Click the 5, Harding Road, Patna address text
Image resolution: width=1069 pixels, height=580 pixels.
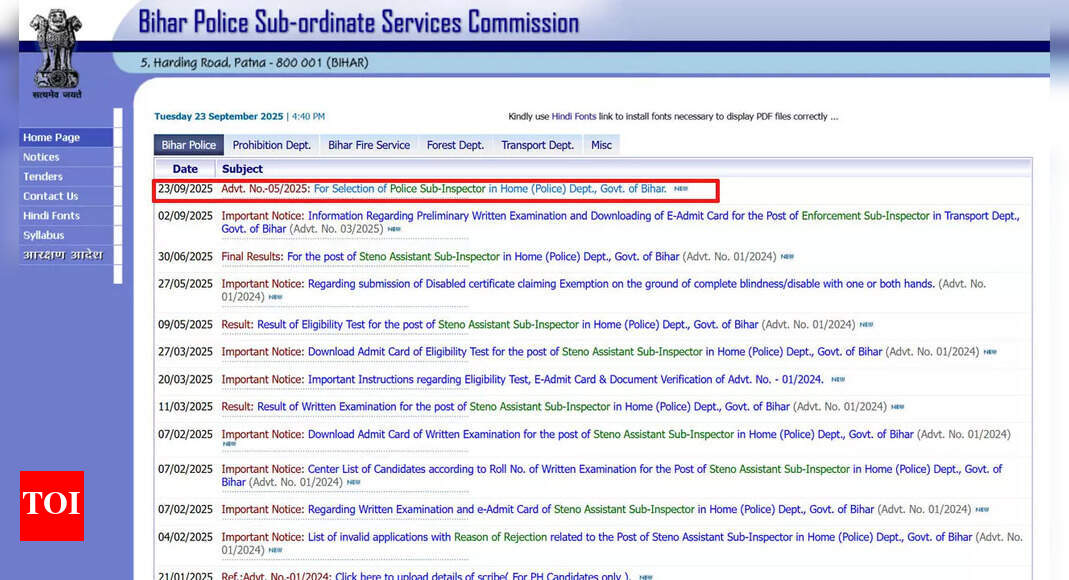pos(254,63)
